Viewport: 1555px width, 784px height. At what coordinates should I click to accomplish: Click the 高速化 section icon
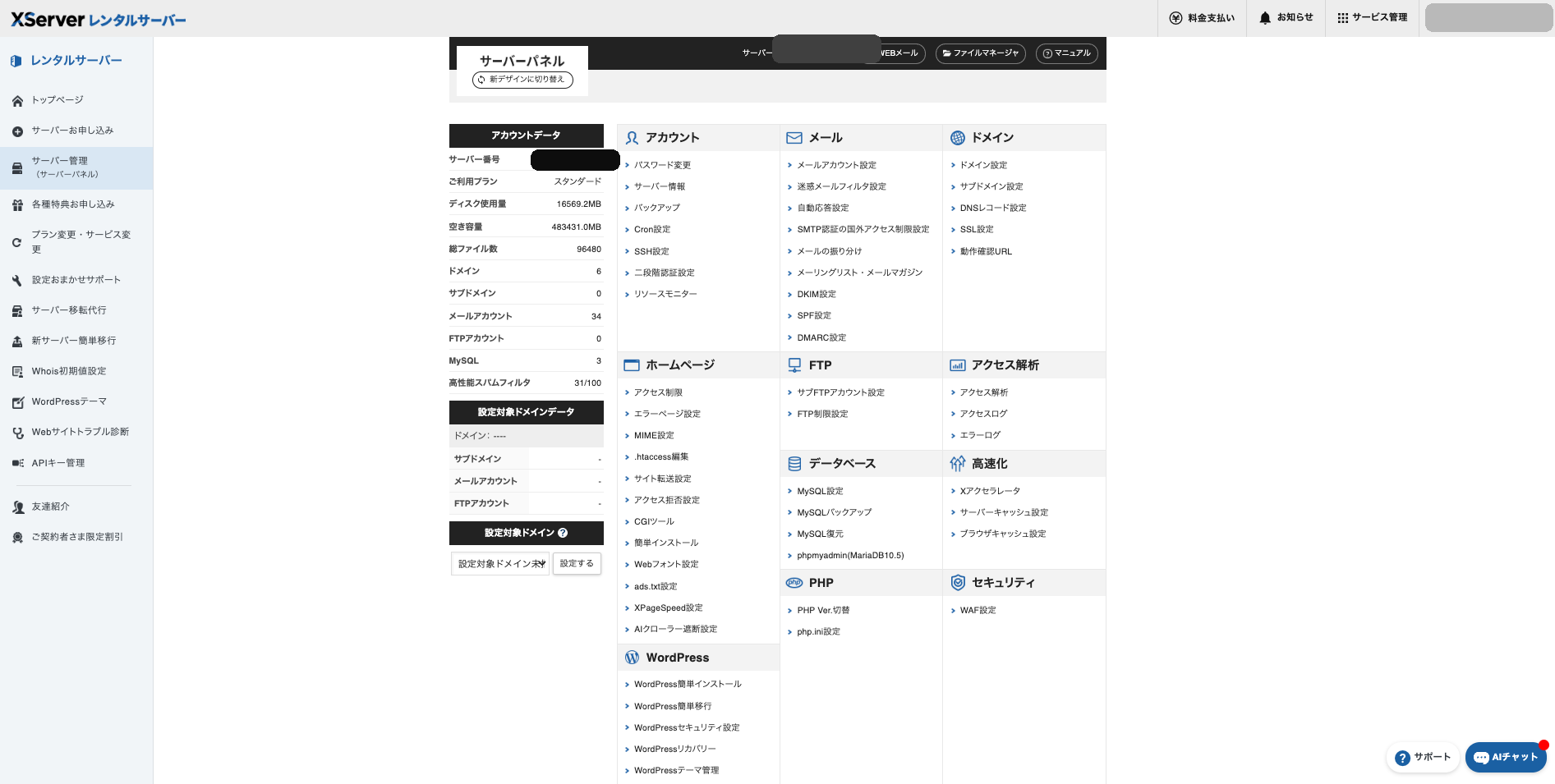(x=958, y=464)
